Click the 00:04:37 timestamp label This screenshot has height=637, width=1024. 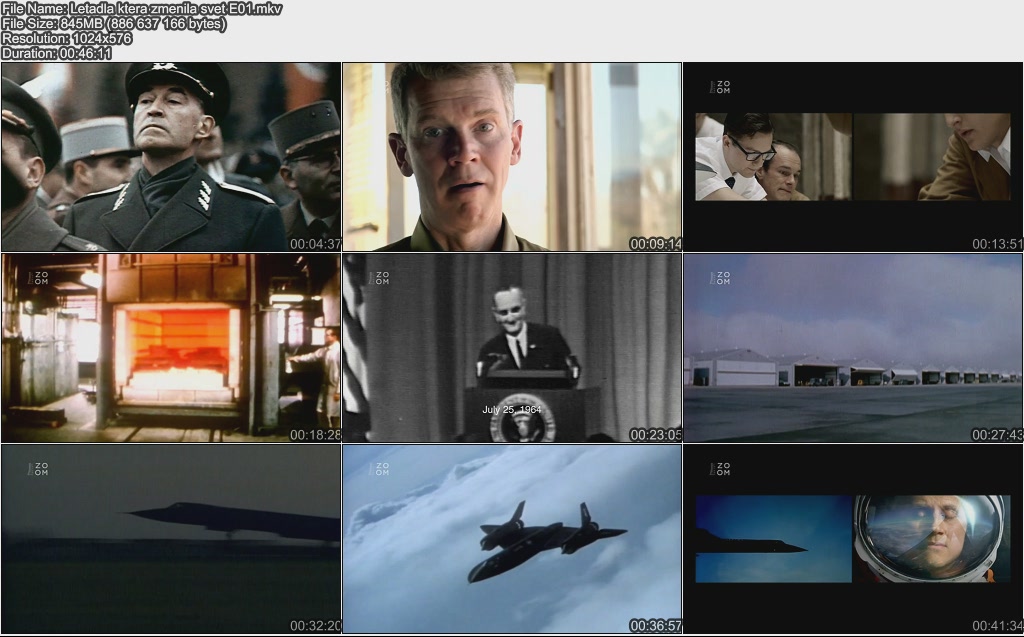click(x=315, y=244)
